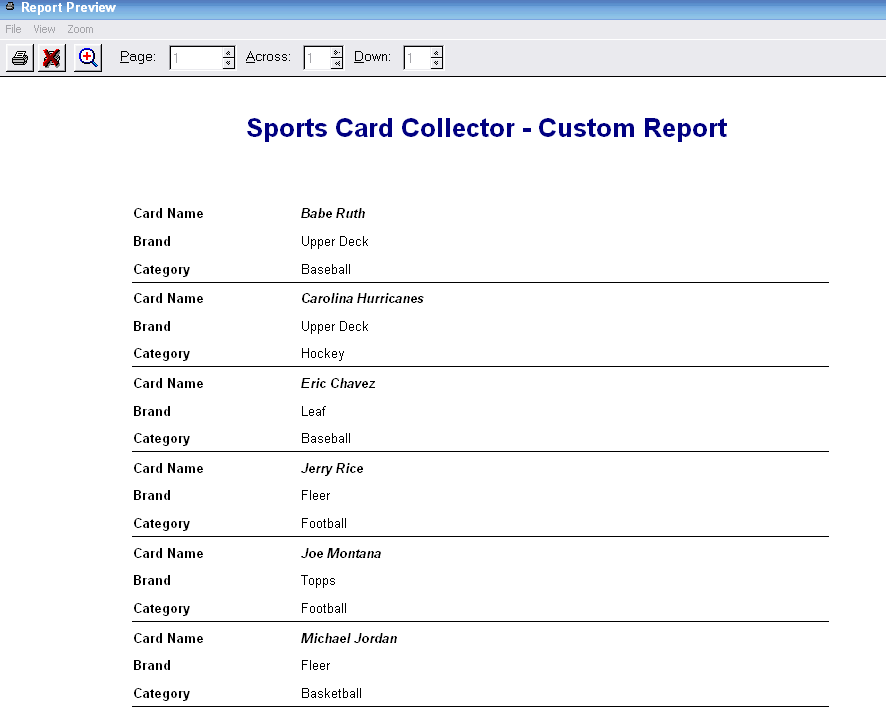Open the View menu
The image size is (886, 709).
(x=43, y=29)
